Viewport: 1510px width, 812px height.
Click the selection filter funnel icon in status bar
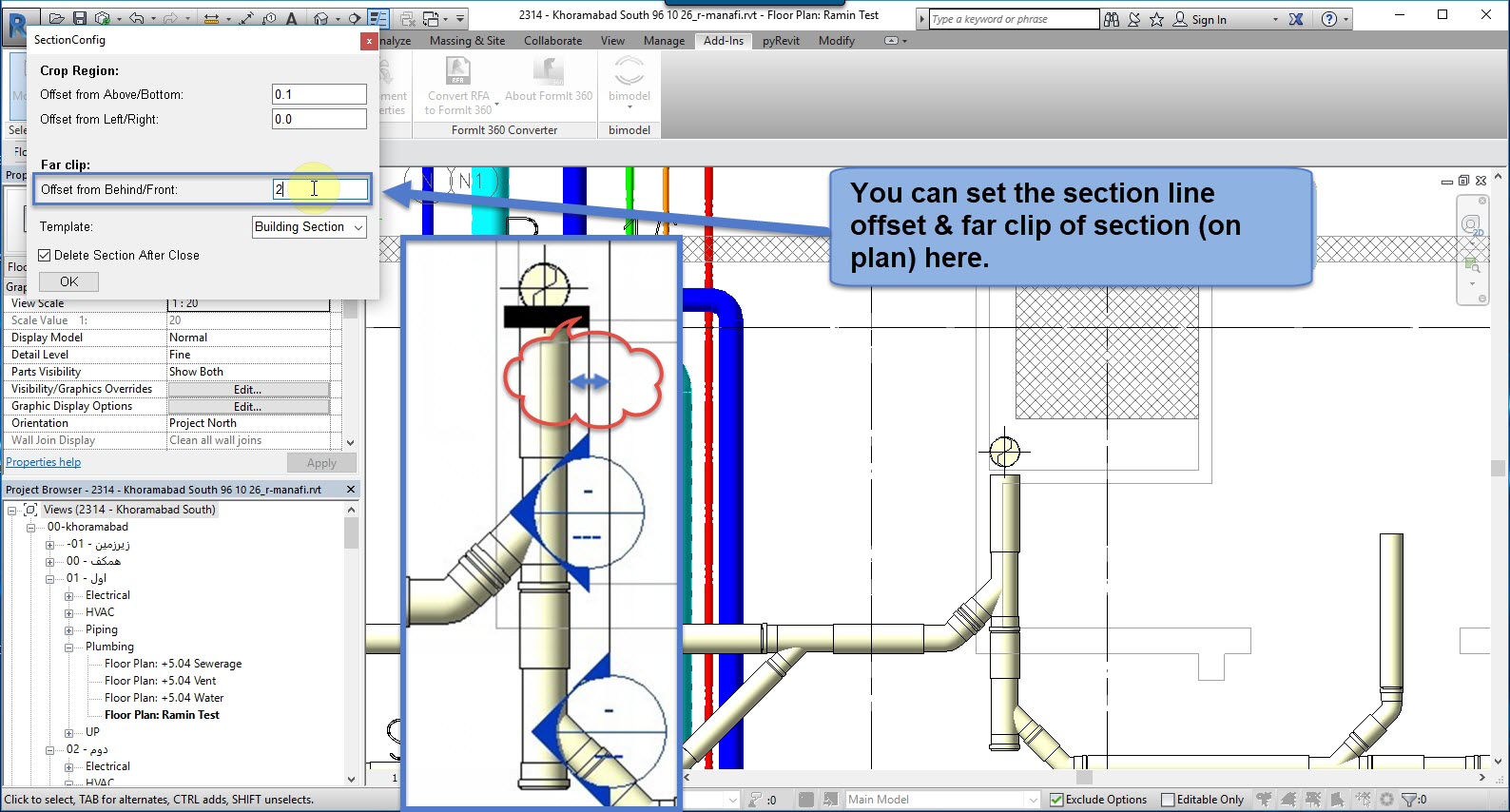click(1409, 800)
